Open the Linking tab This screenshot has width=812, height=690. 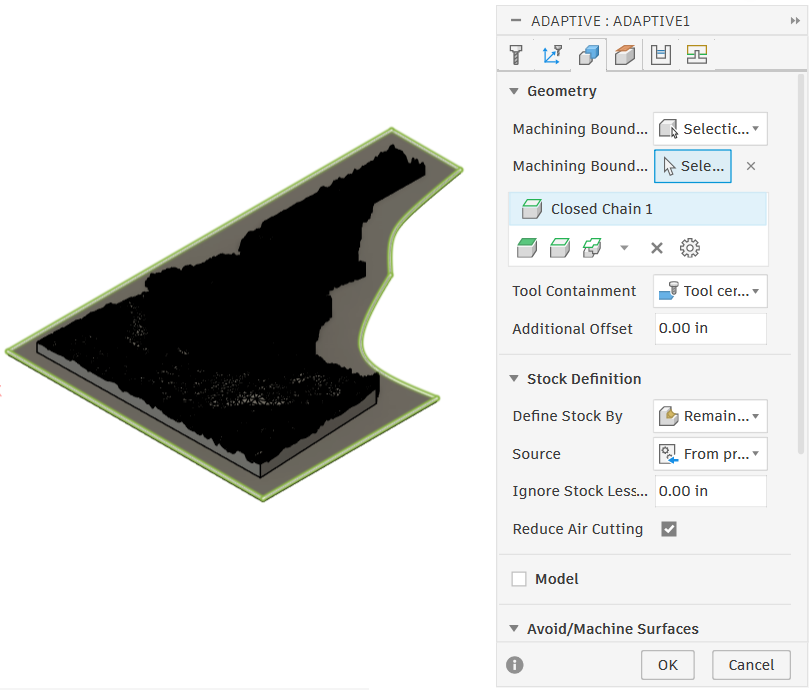pos(697,54)
